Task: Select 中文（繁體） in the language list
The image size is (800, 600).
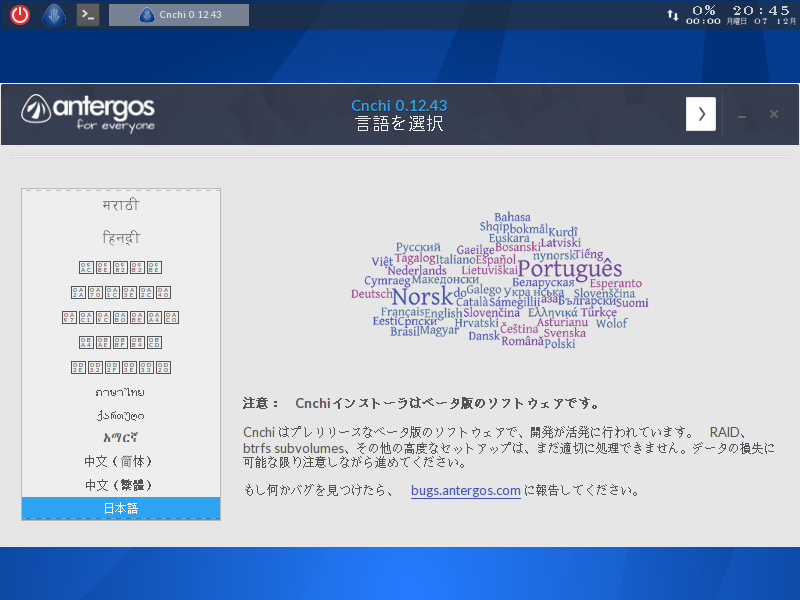Action: click(x=120, y=484)
